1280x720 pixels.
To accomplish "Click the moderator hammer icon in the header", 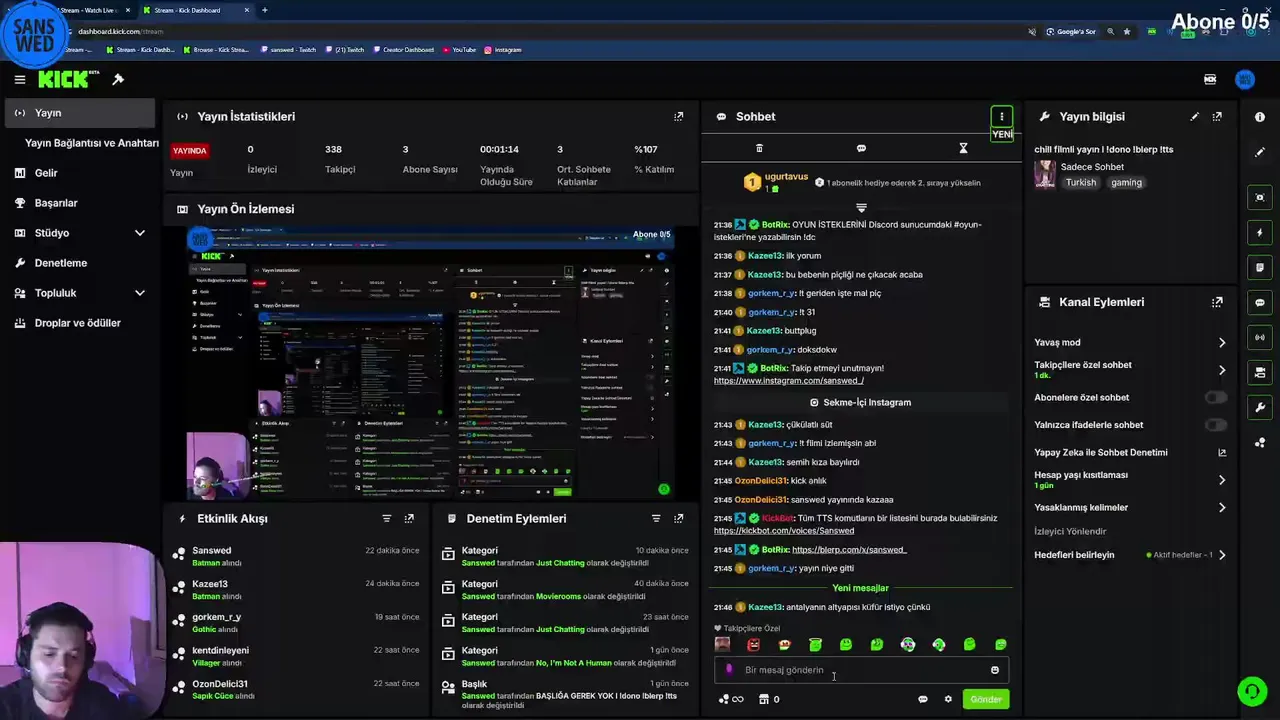I will (118, 79).
